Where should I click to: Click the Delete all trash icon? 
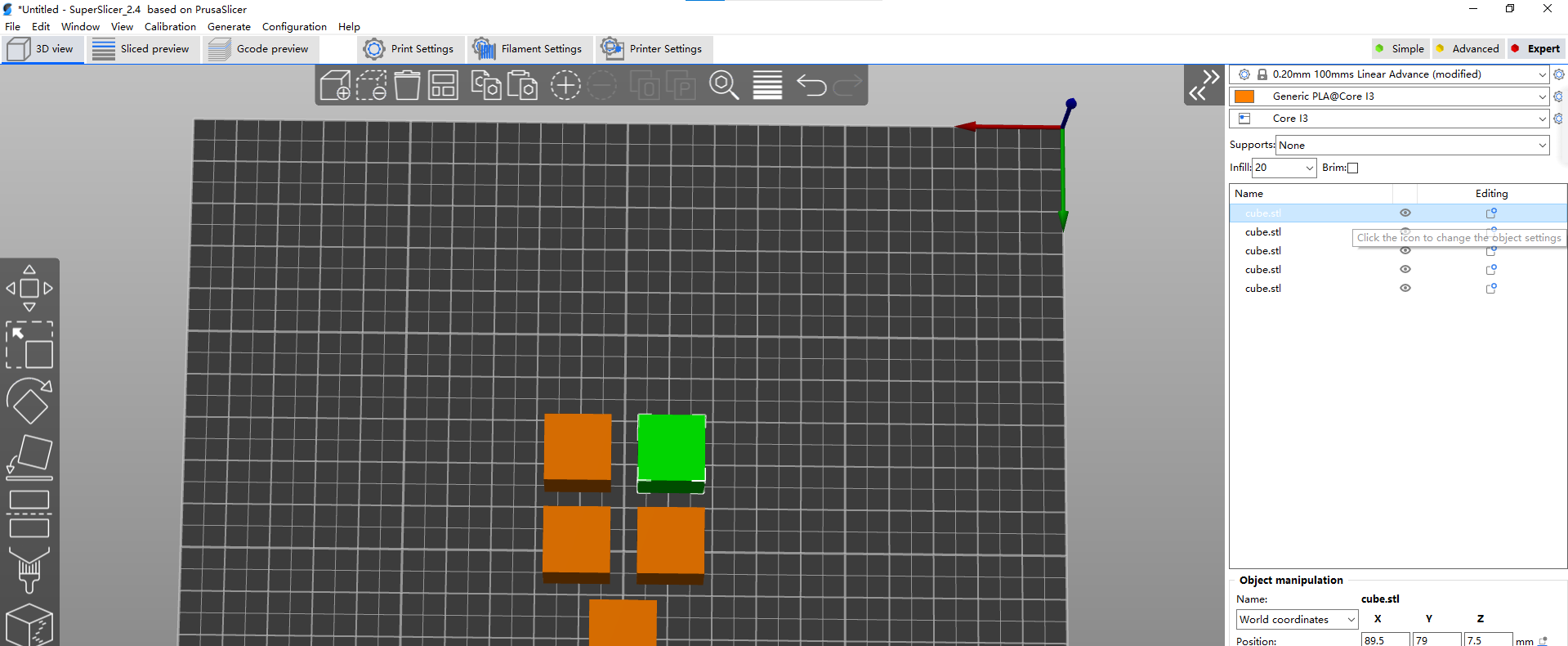407,85
